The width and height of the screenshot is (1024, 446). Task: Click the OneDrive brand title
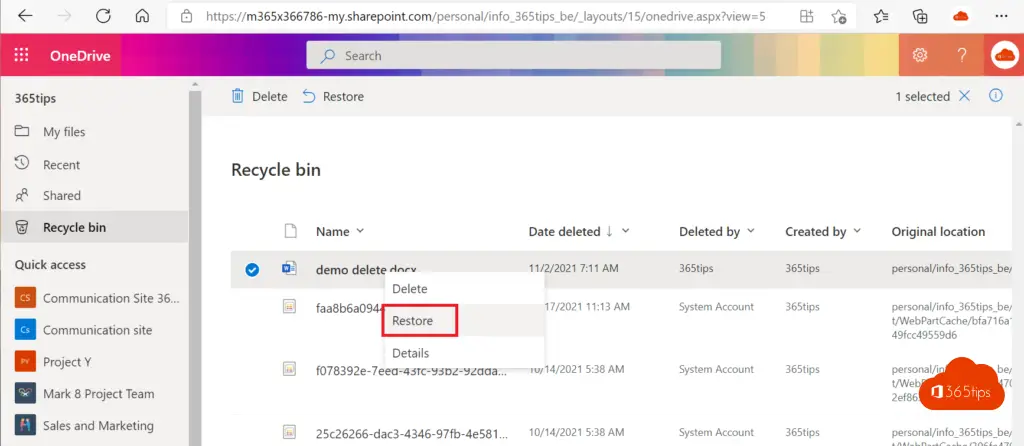[80, 56]
